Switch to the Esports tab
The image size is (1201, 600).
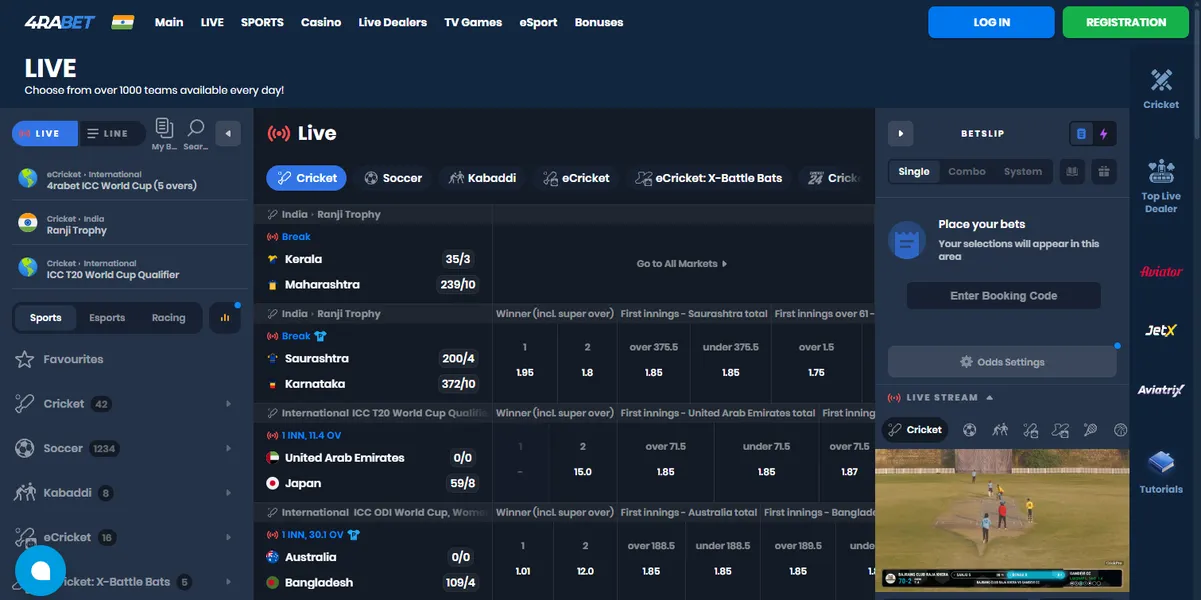click(x=106, y=317)
